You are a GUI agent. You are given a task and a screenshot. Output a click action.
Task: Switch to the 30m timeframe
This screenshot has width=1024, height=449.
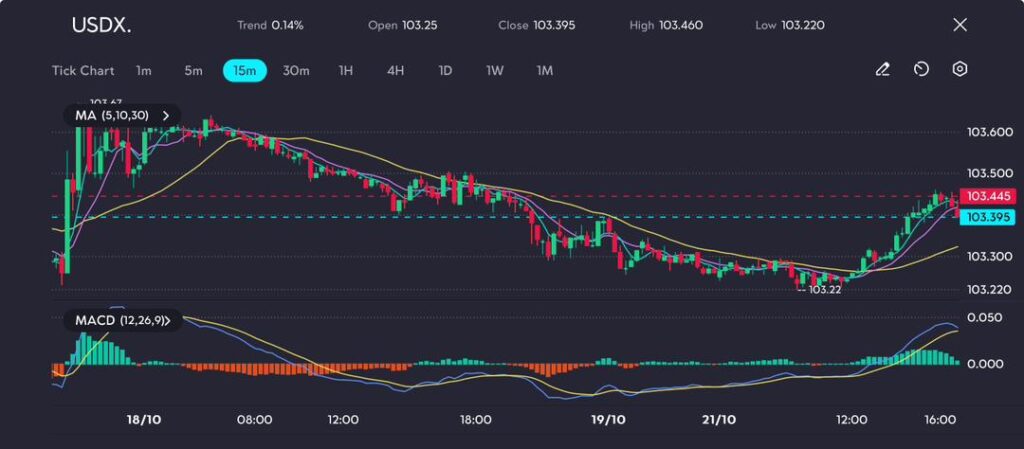(x=296, y=71)
